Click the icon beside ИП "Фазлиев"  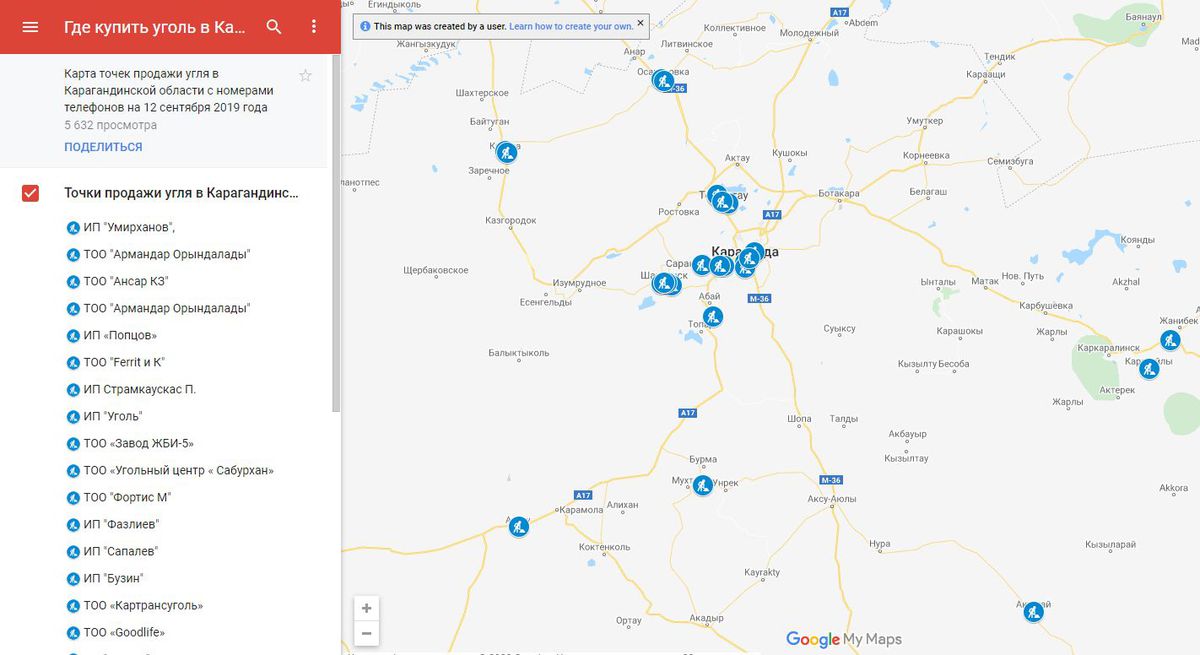73,524
